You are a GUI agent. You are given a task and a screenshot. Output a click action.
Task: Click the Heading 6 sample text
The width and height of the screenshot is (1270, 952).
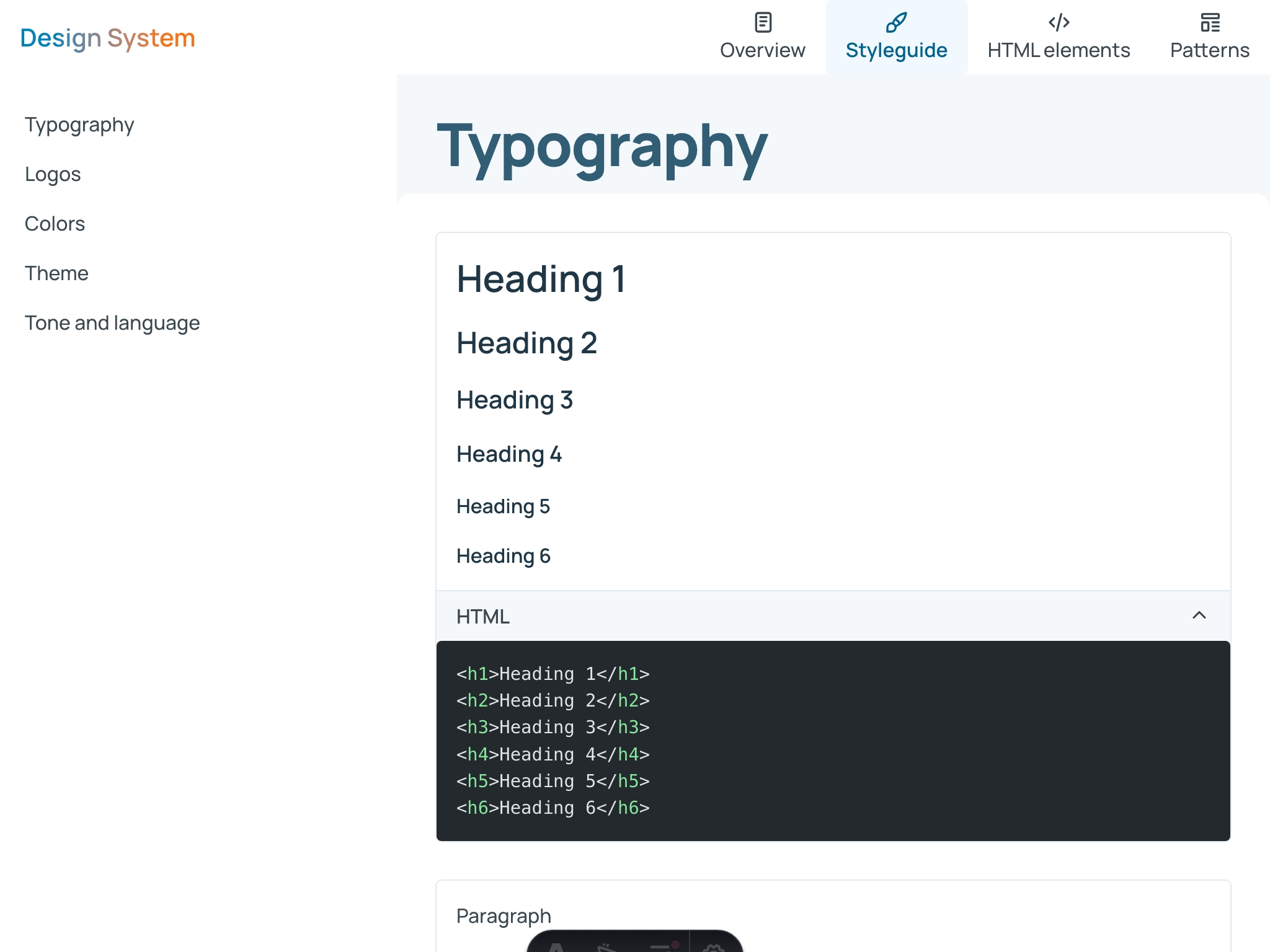pyautogui.click(x=503, y=557)
